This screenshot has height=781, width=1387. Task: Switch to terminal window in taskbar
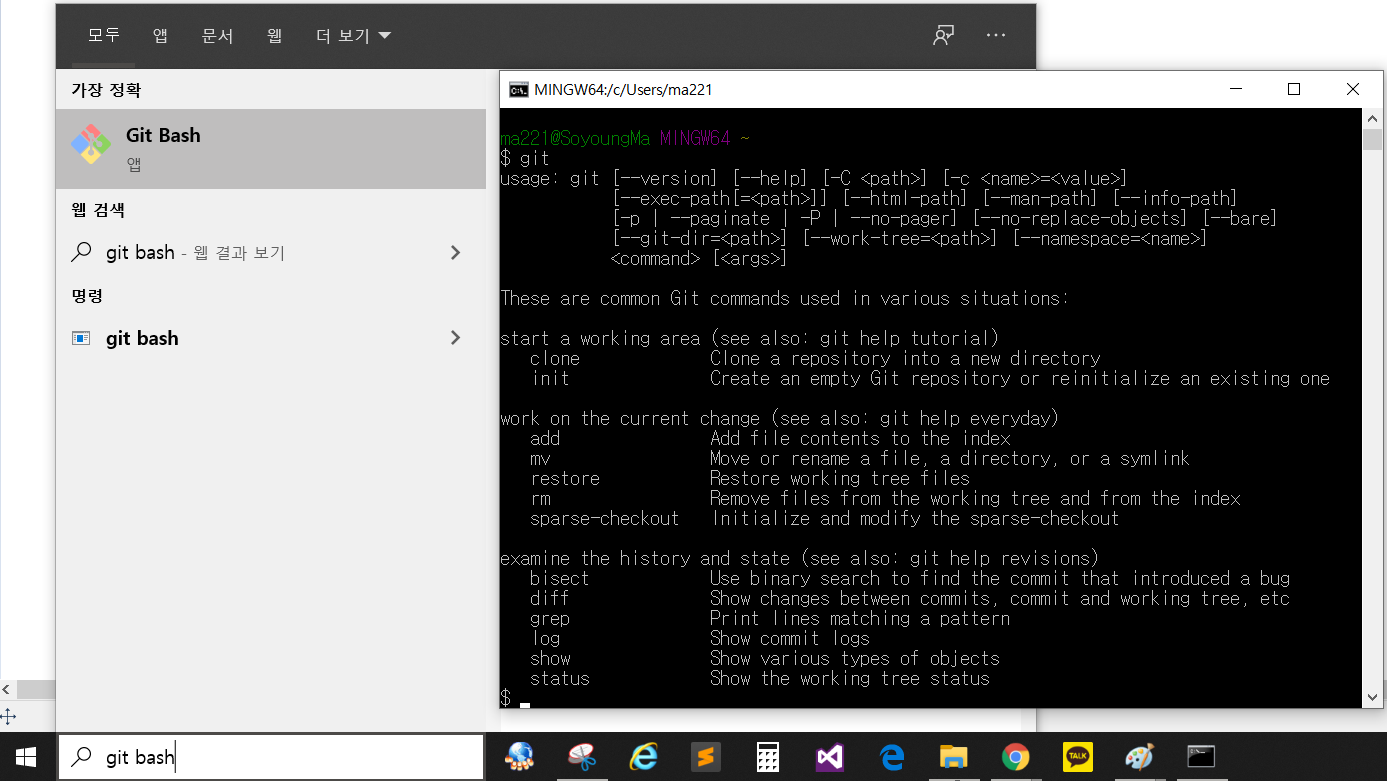1201,757
